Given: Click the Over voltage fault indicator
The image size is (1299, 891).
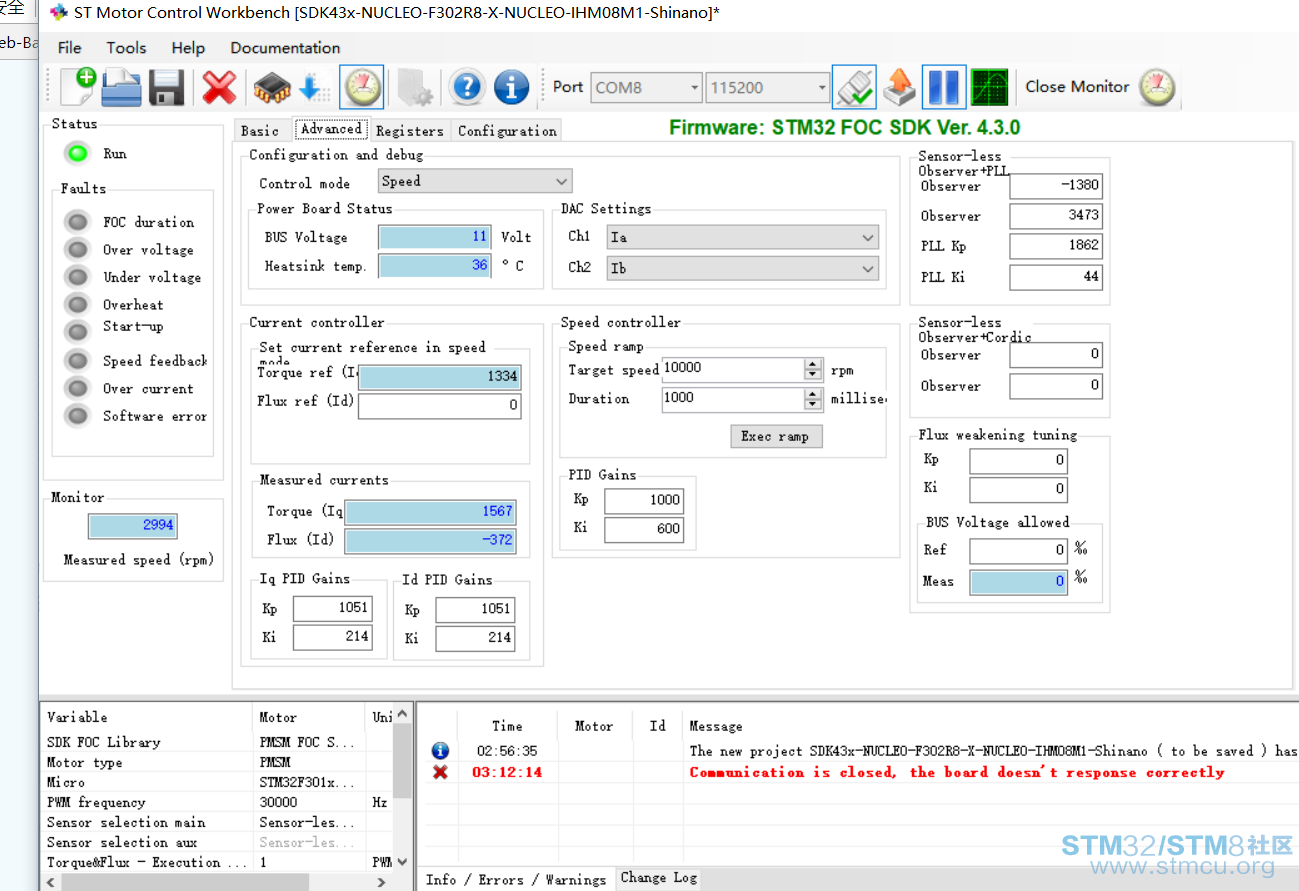Looking at the screenshot, I should (77, 249).
